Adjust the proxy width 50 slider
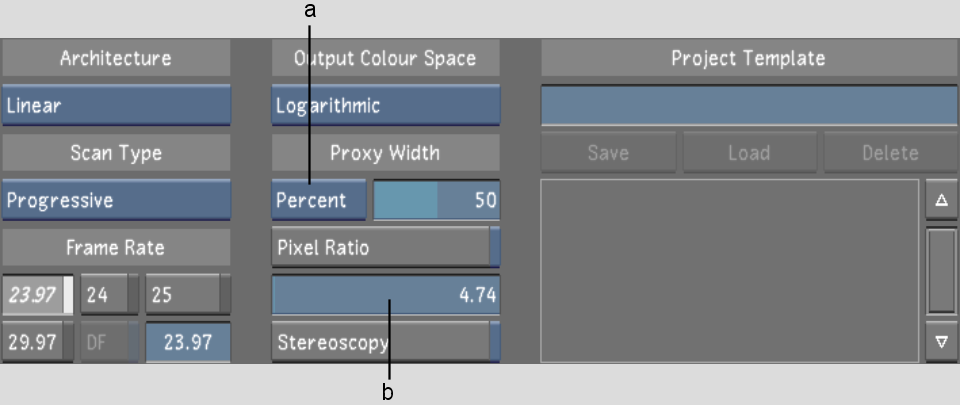 coord(437,200)
